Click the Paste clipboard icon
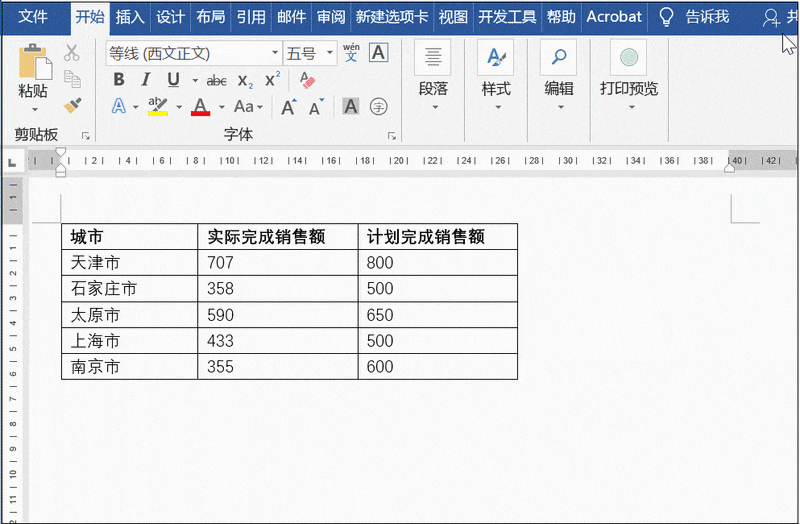The height and width of the screenshot is (524, 800). click(x=35, y=62)
